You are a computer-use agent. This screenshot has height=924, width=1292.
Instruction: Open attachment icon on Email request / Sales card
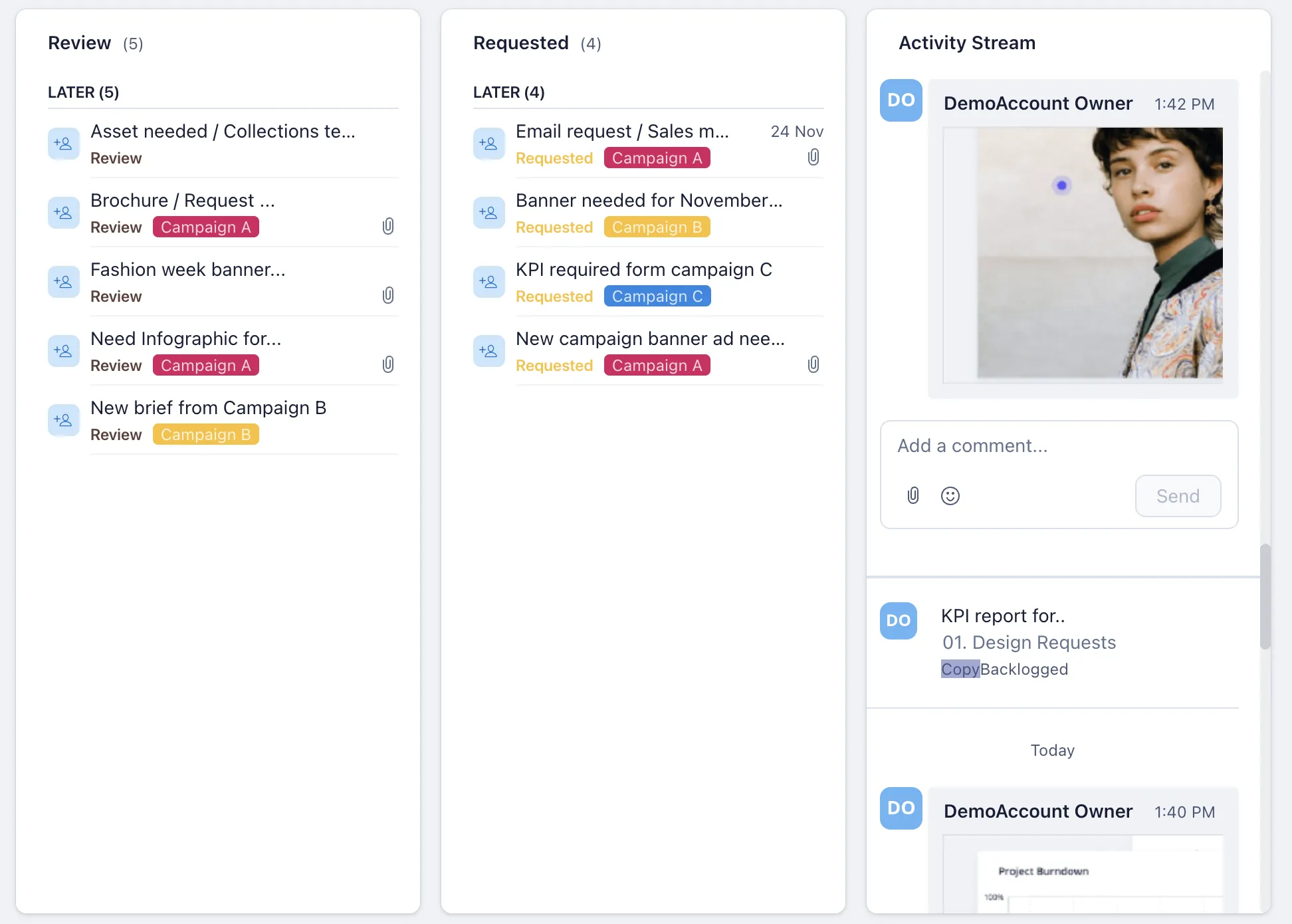click(813, 158)
